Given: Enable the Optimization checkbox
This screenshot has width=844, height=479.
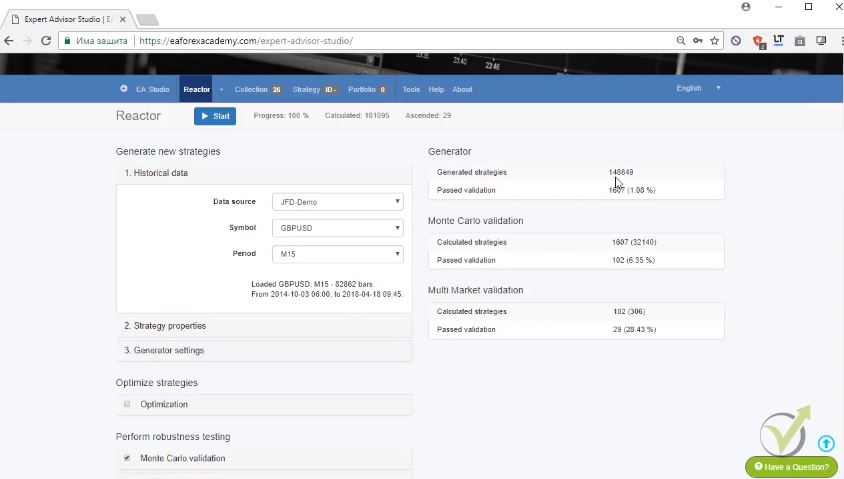Looking at the screenshot, I should (127, 404).
